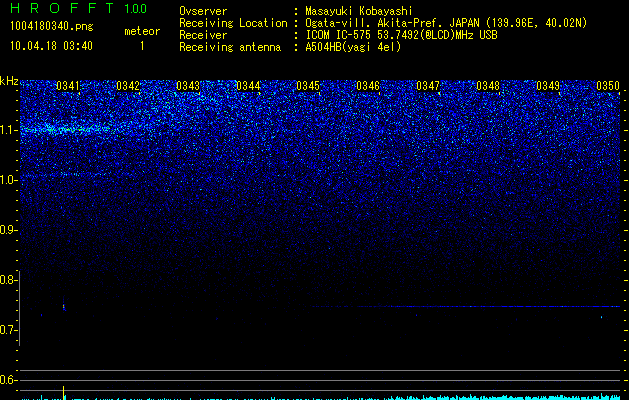Click the word meteor
Image resolution: width=629 pixels, height=400 pixels.
click(142, 31)
